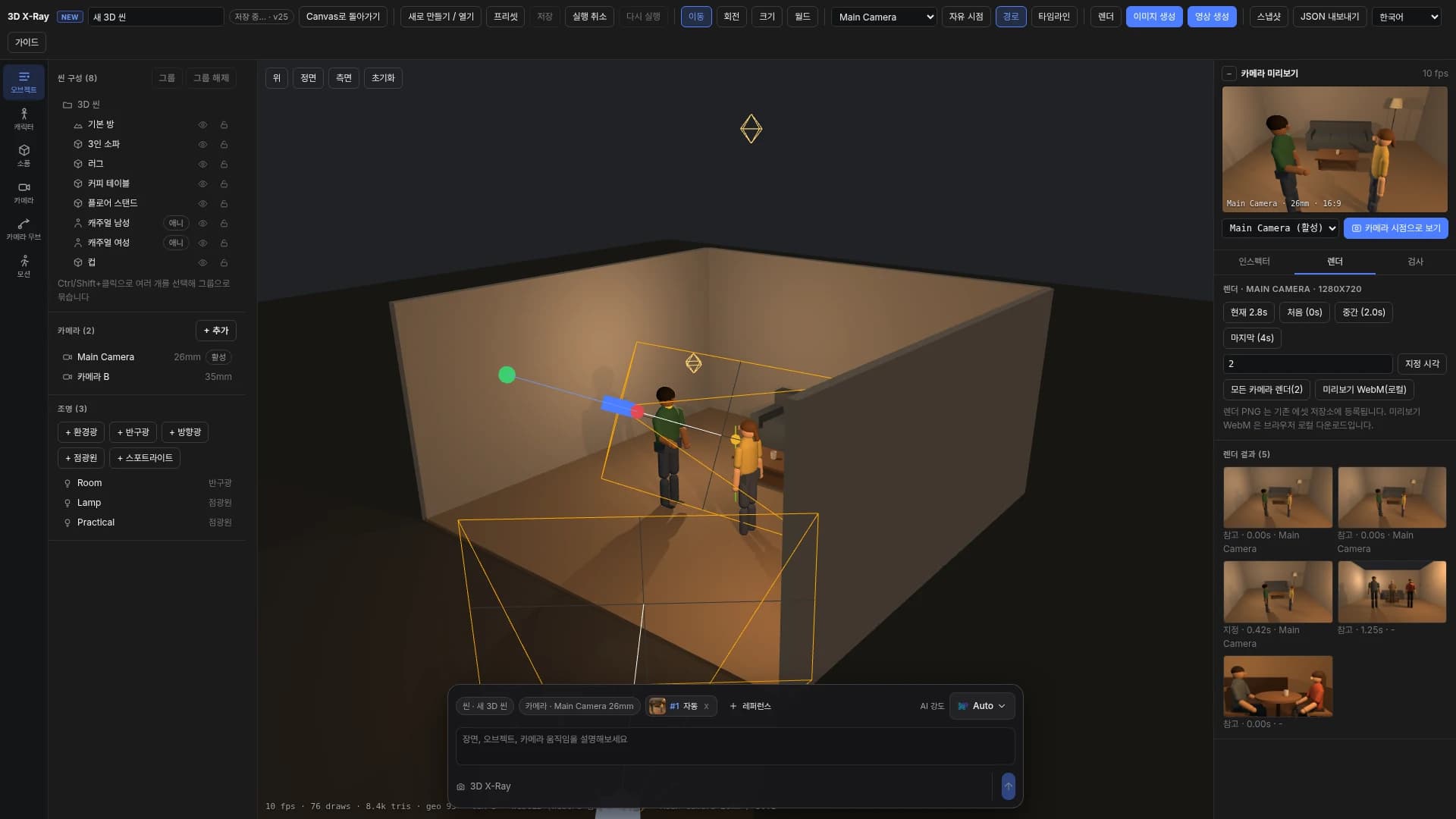Open the 카메라 sidebar panel

[24, 193]
